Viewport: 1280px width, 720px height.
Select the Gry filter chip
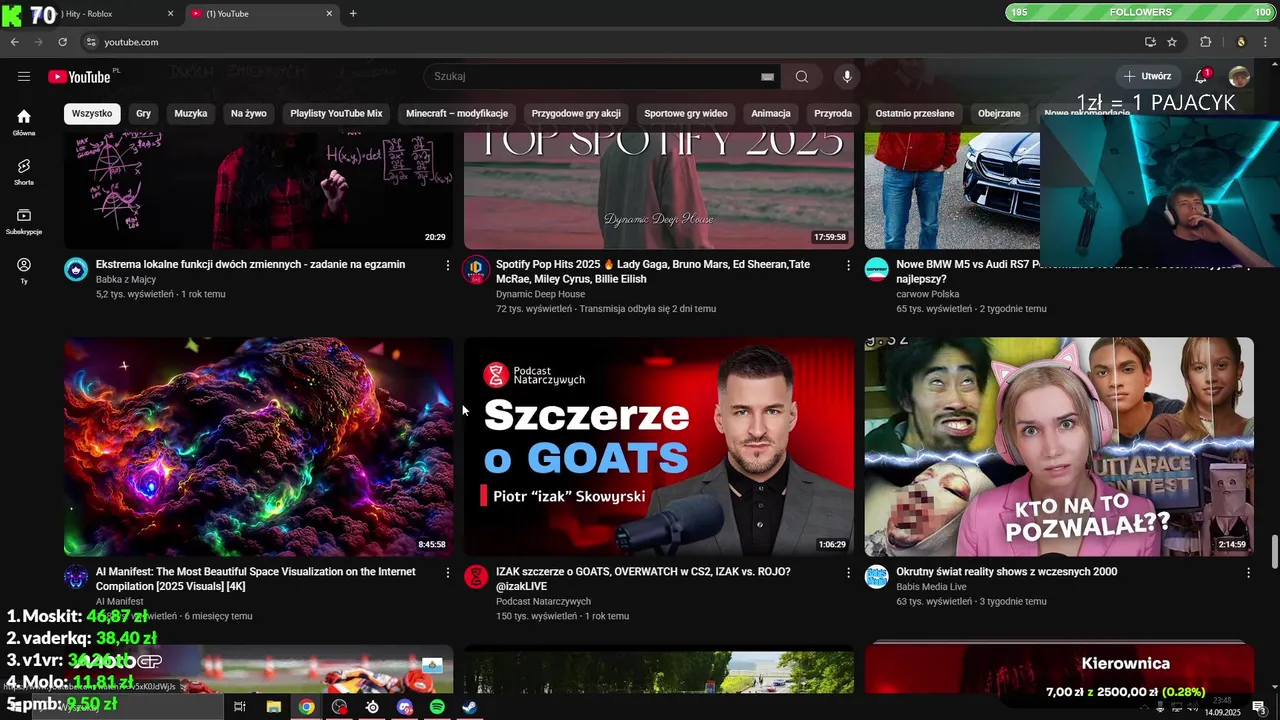click(x=143, y=113)
